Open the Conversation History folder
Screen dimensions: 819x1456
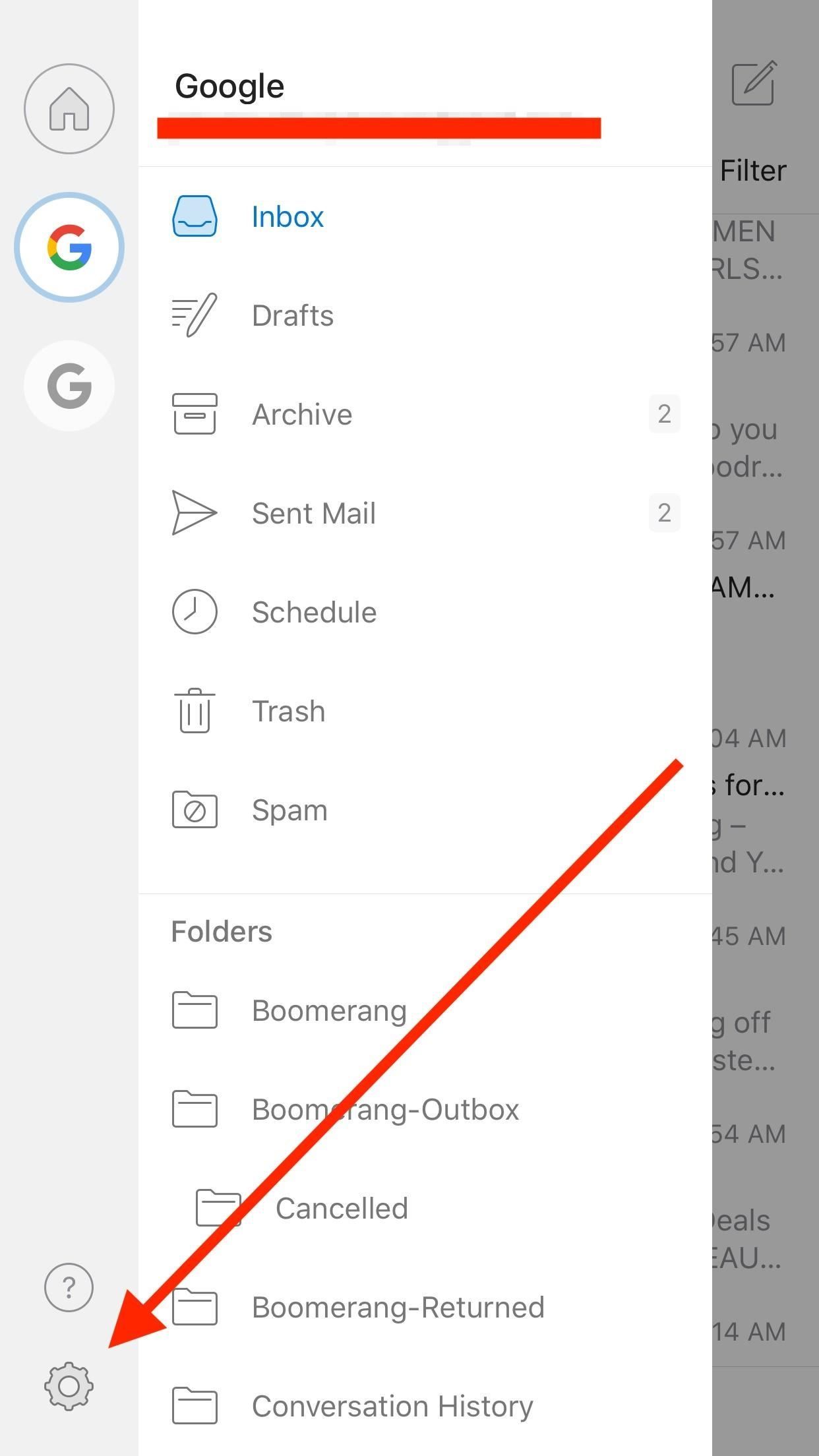(392, 1406)
